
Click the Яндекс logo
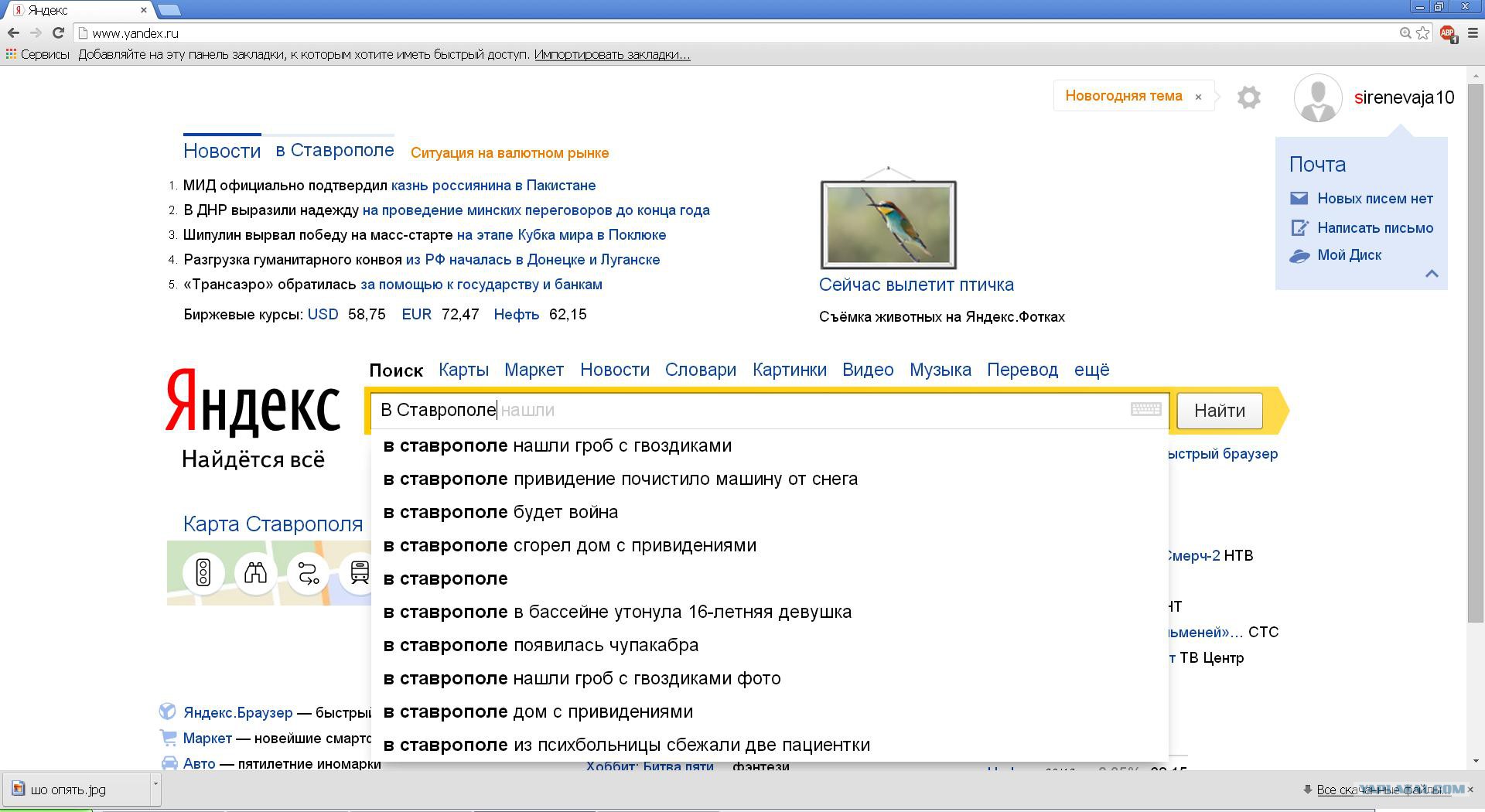(253, 401)
